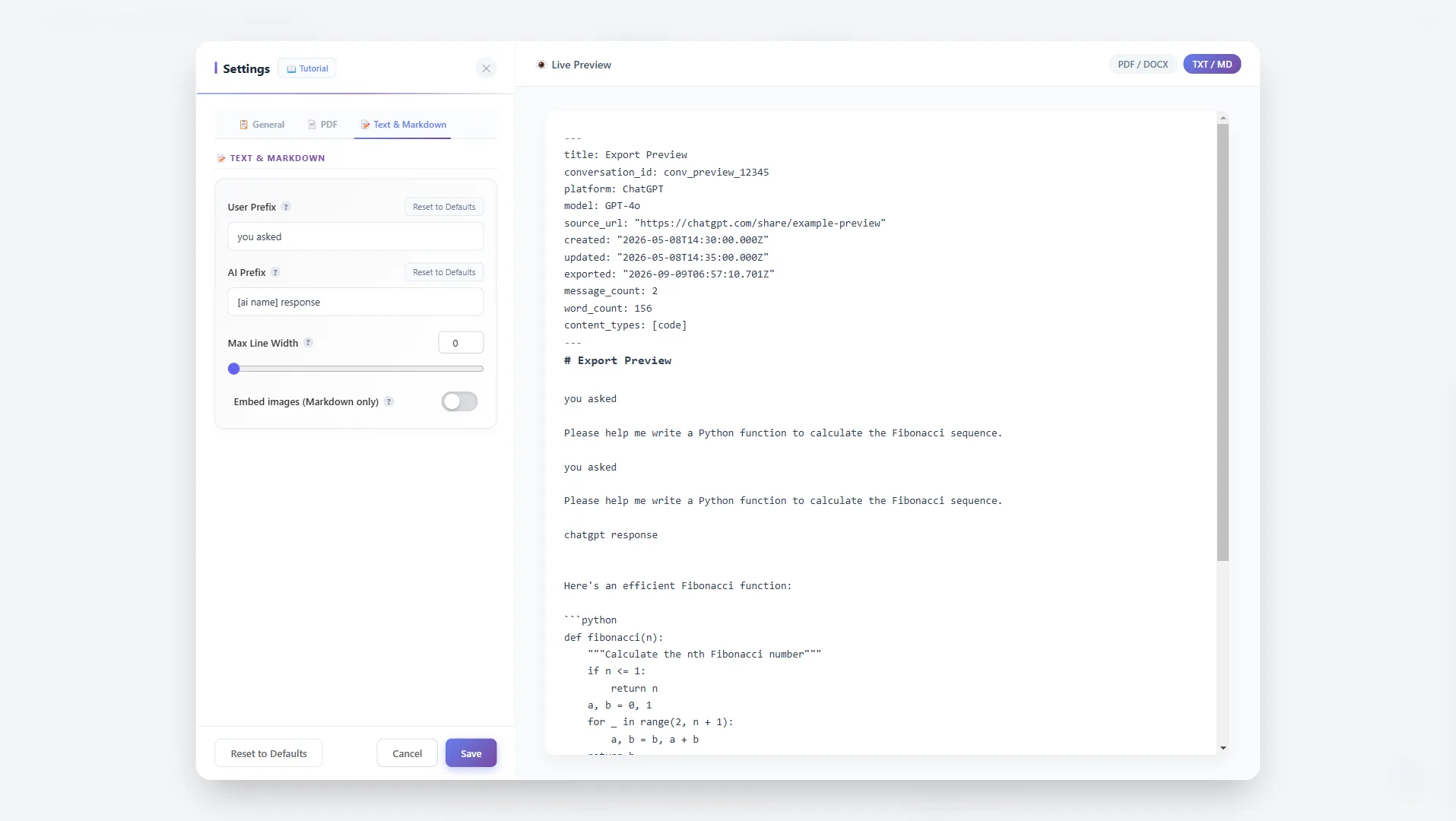Switch preview to TXT / MD

(x=1212, y=65)
